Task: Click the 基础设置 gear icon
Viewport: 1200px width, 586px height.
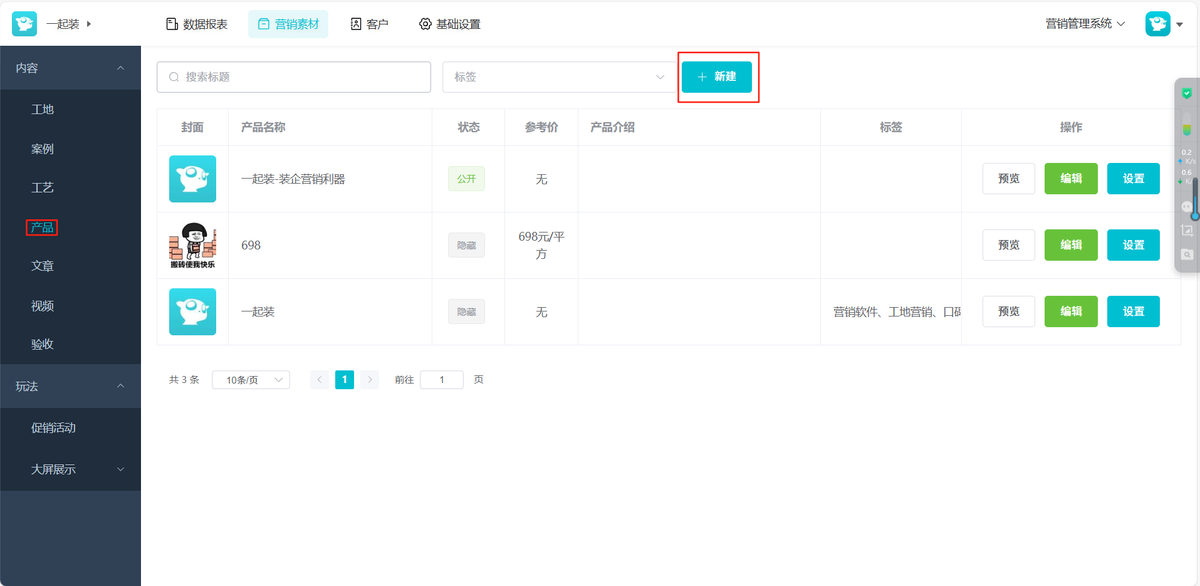Action: pos(425,24)
